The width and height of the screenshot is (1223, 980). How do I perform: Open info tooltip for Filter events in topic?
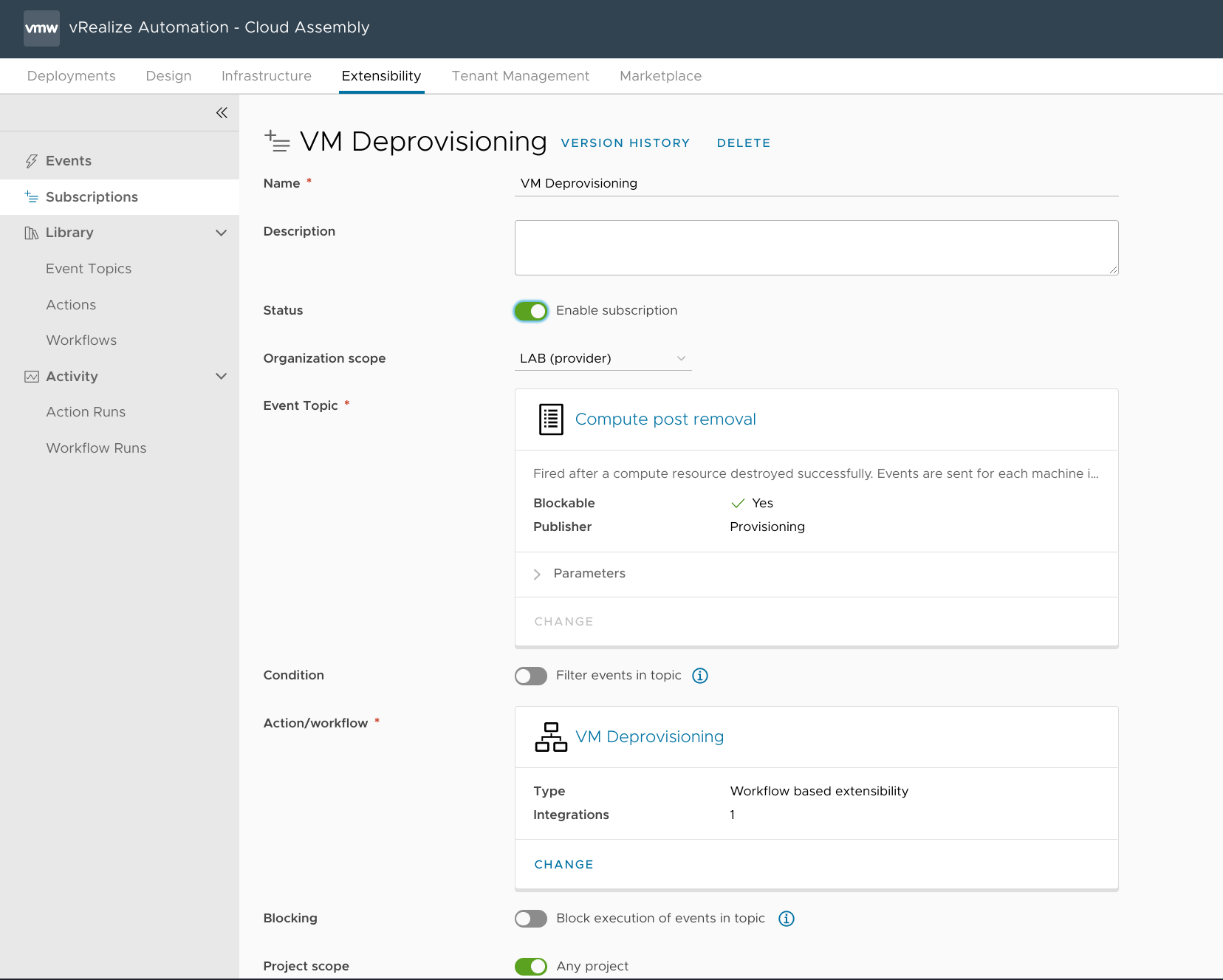point(700,676)
